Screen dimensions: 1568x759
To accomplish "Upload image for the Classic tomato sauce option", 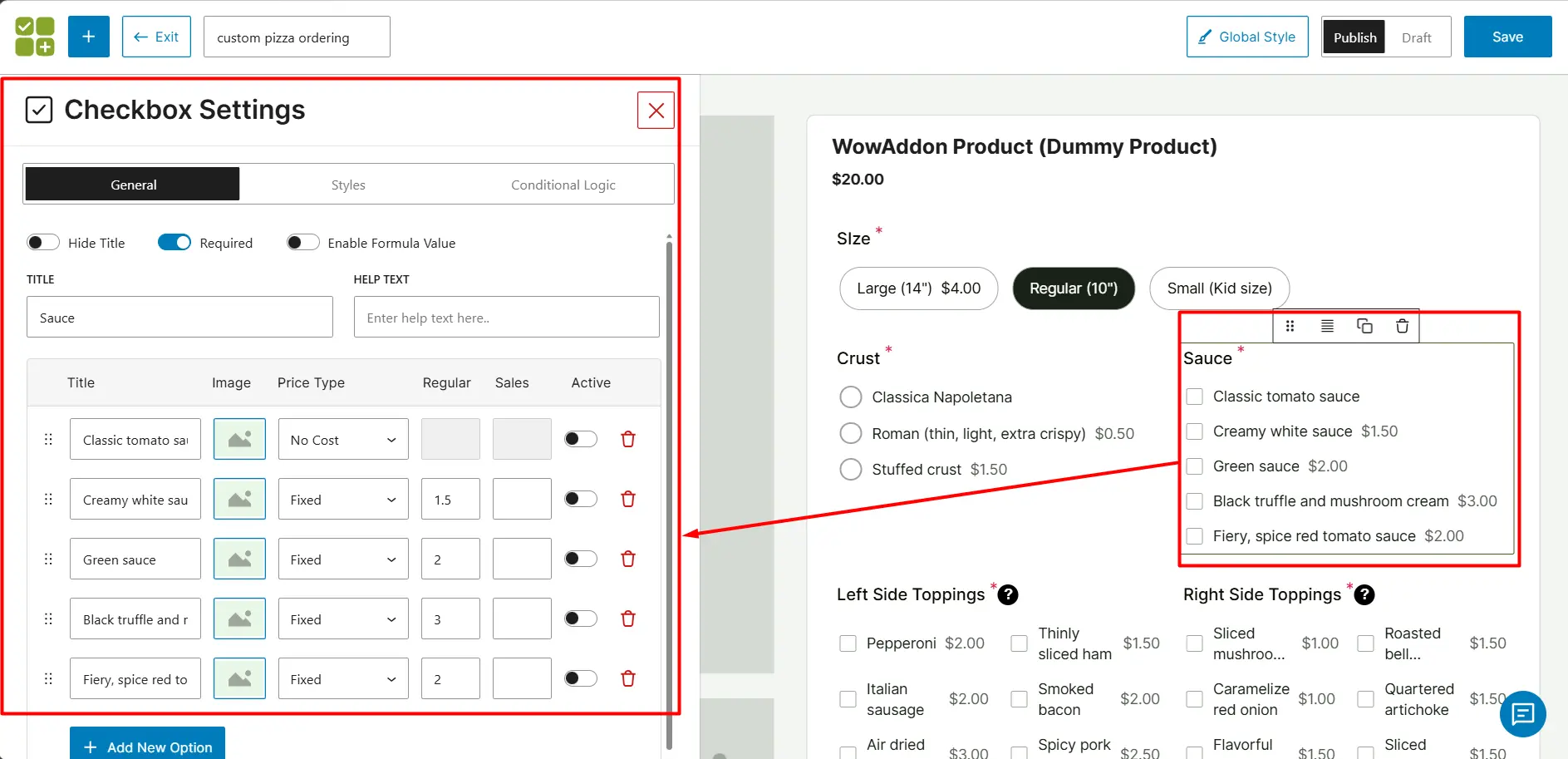I will coord(239,438).
